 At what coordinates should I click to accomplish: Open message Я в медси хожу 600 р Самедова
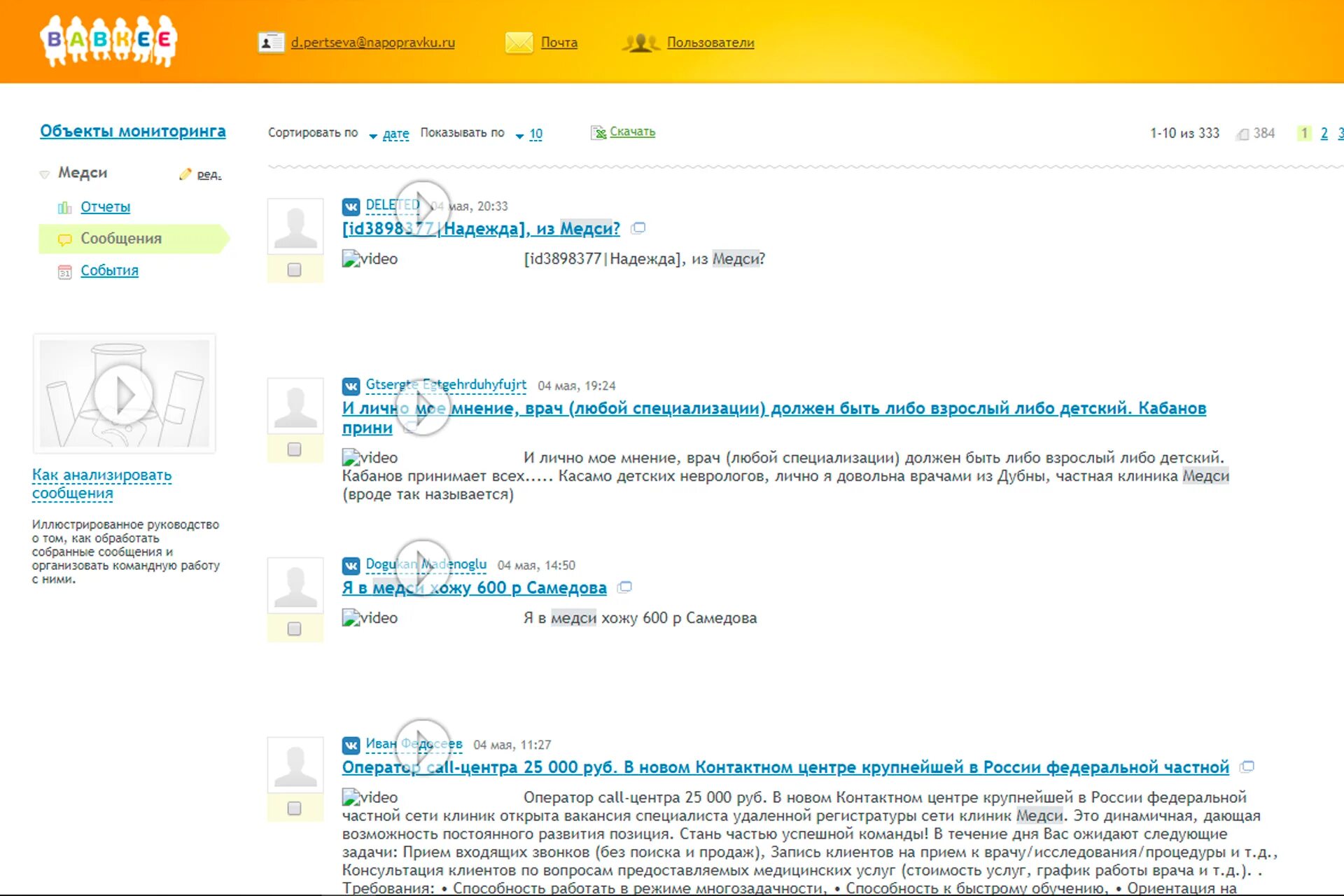[x=474, y=587]
